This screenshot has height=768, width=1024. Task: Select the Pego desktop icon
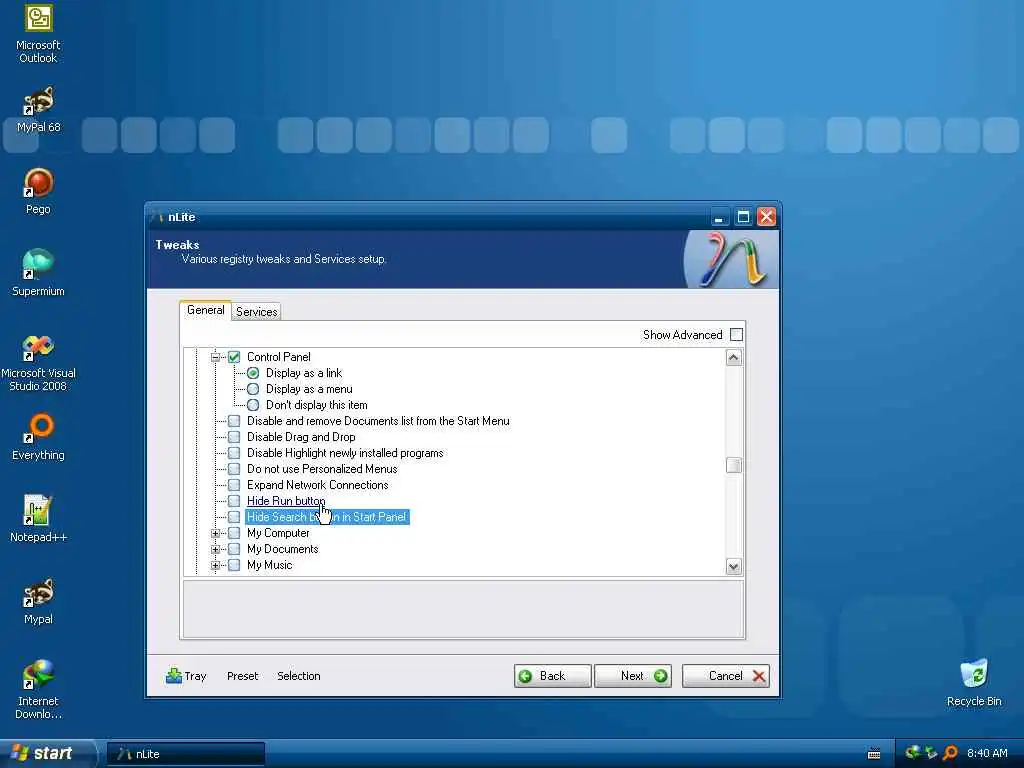pos(38,191)
